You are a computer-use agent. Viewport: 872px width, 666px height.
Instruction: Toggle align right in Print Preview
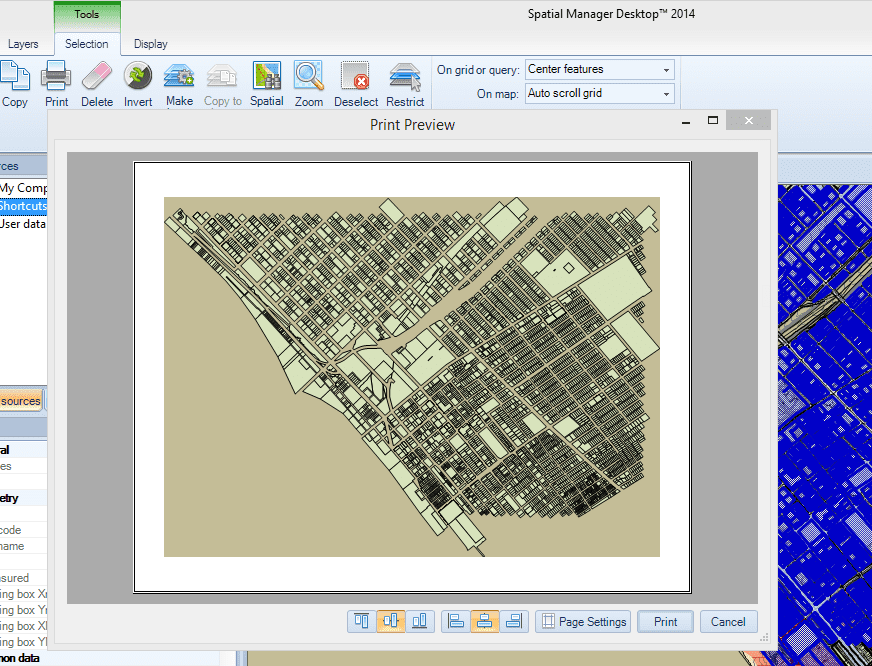click(x=514, y=621)
